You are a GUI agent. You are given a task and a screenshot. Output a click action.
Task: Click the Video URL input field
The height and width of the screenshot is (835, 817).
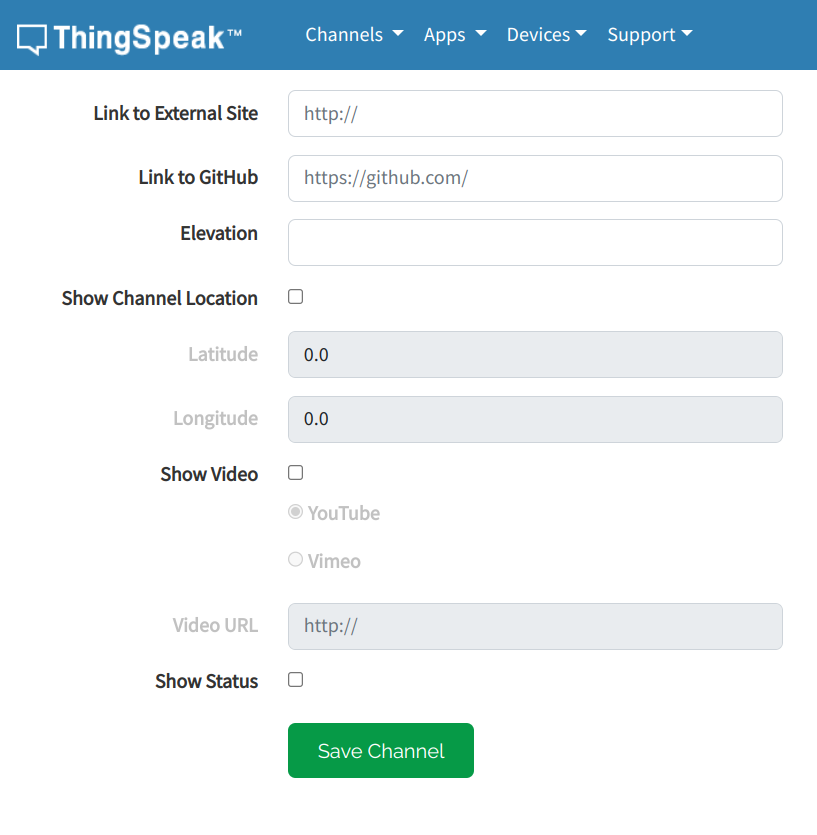click(x=535, y=626)
